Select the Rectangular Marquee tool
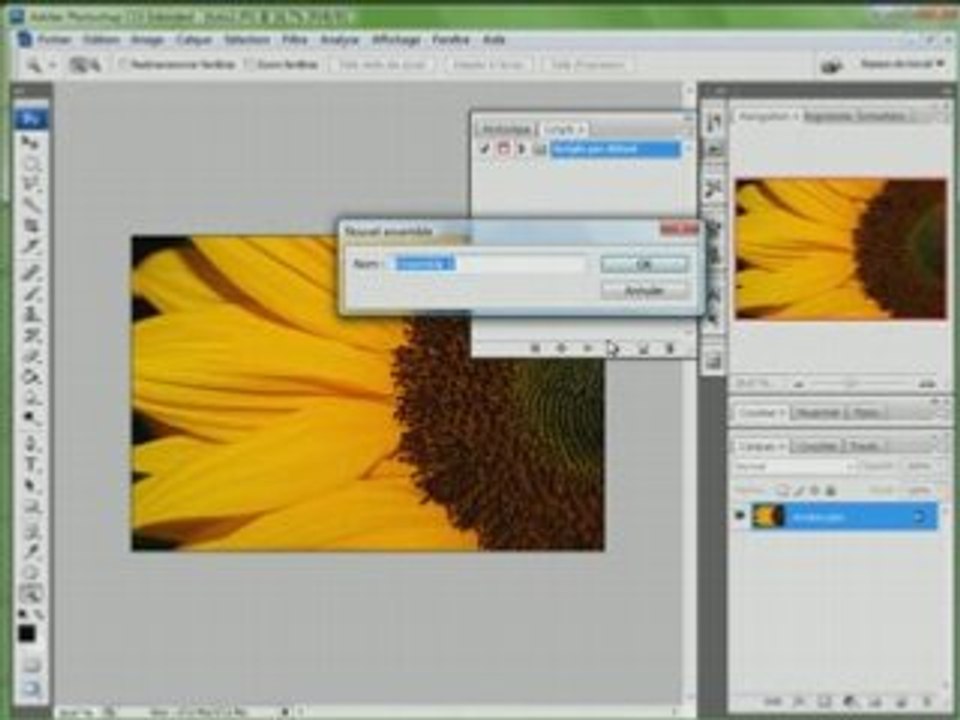This screenshot has width=960, height=720. coord(29,164)
